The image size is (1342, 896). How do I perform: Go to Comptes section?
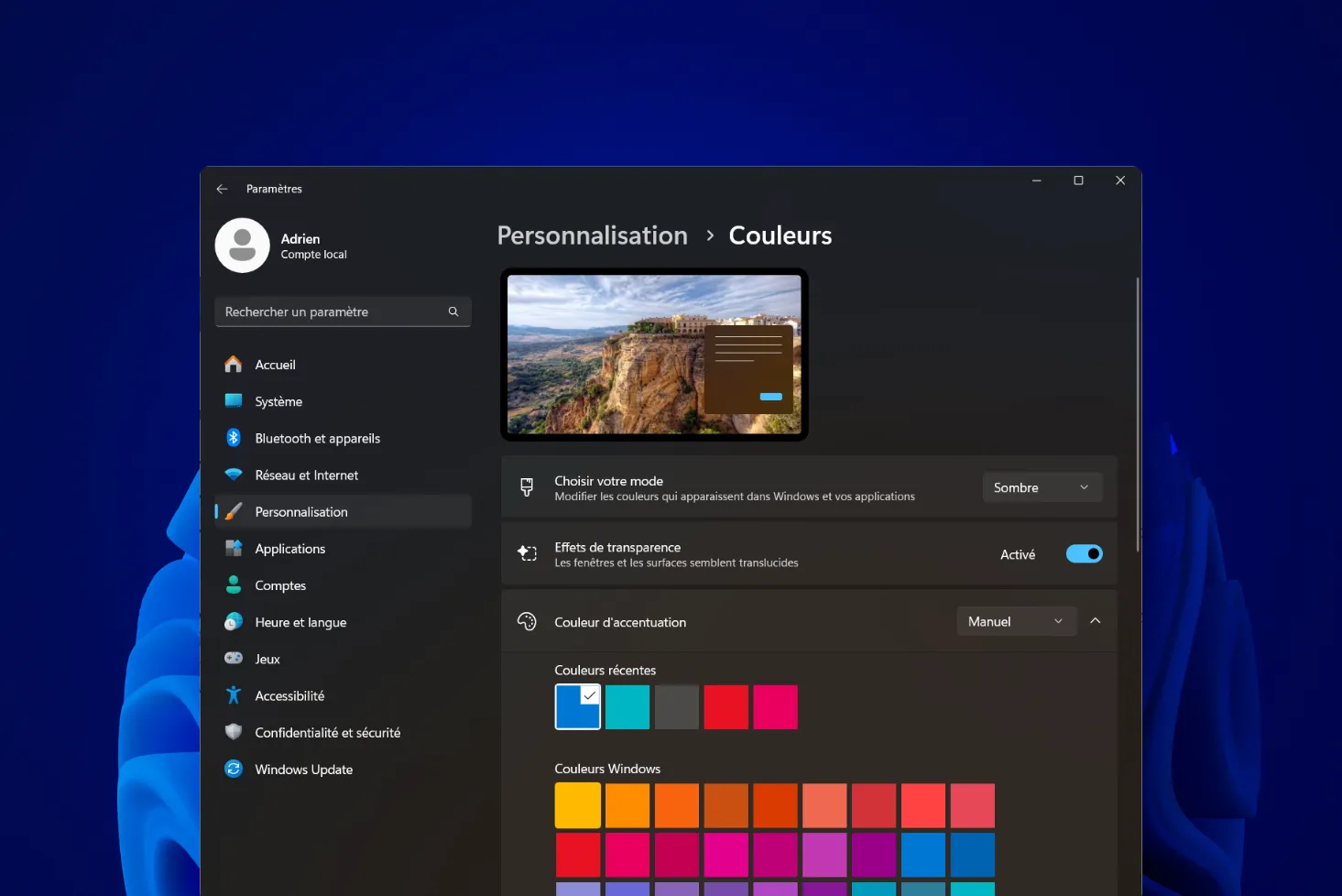(343, 585)
